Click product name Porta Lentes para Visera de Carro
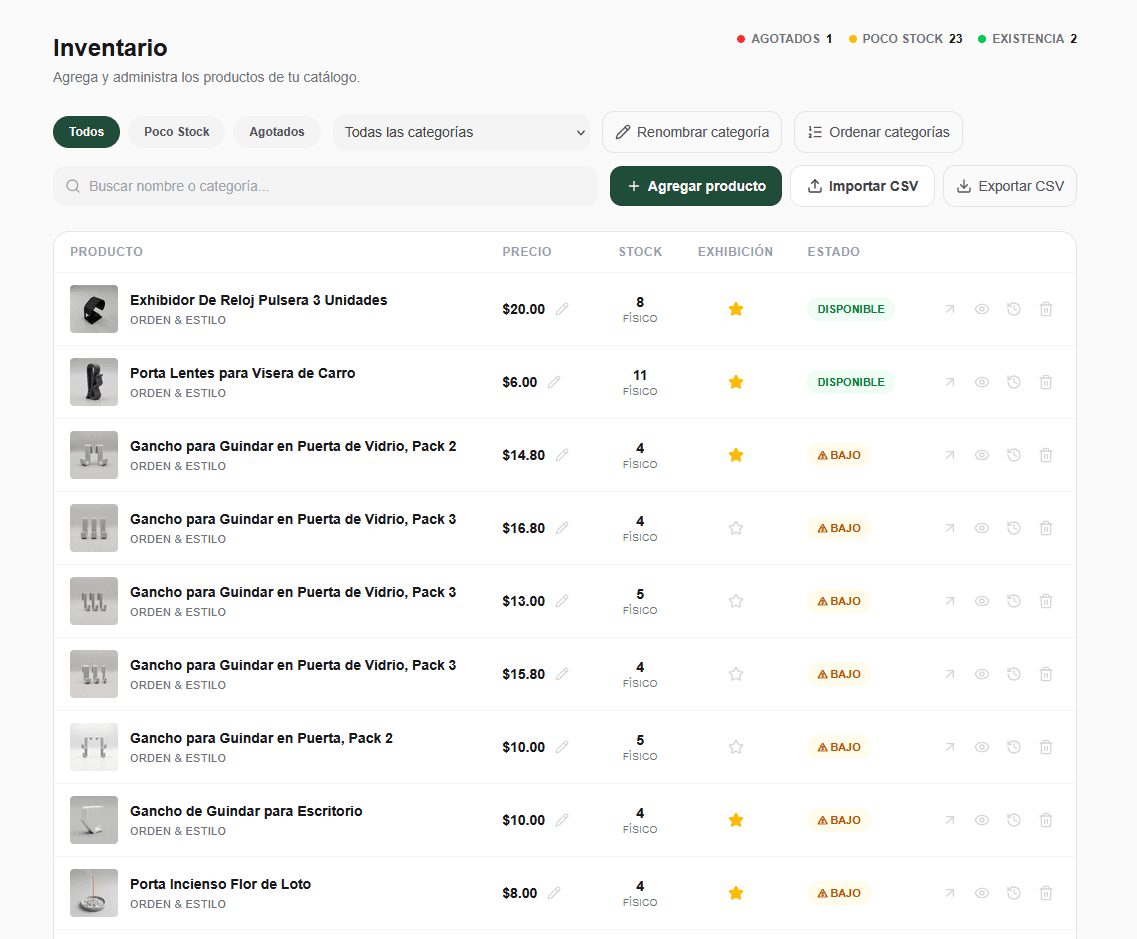Image resolution: width=1137 pixels, height=939 pixels. (242, 373)
